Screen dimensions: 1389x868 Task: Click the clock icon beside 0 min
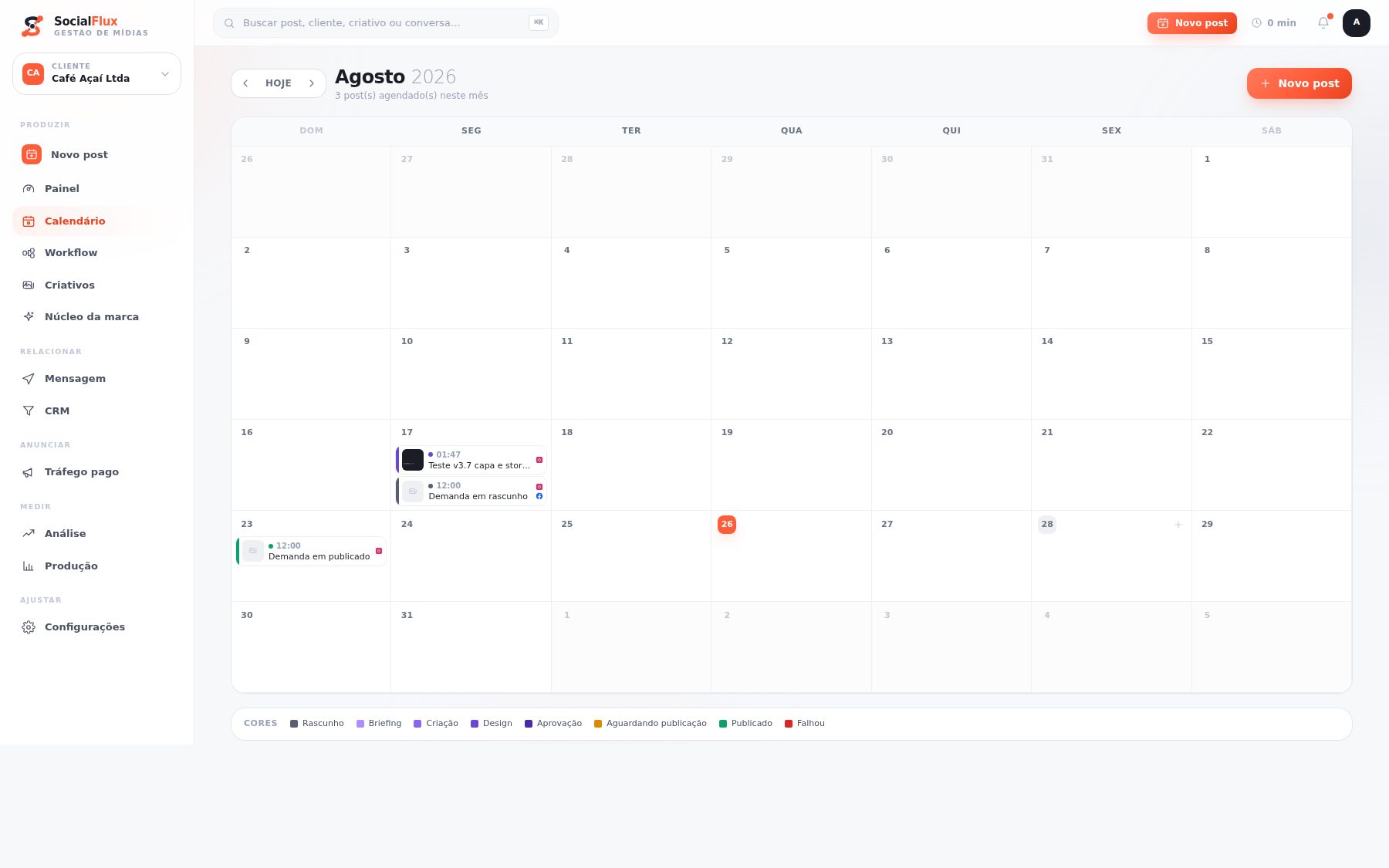pos(1256,23)
